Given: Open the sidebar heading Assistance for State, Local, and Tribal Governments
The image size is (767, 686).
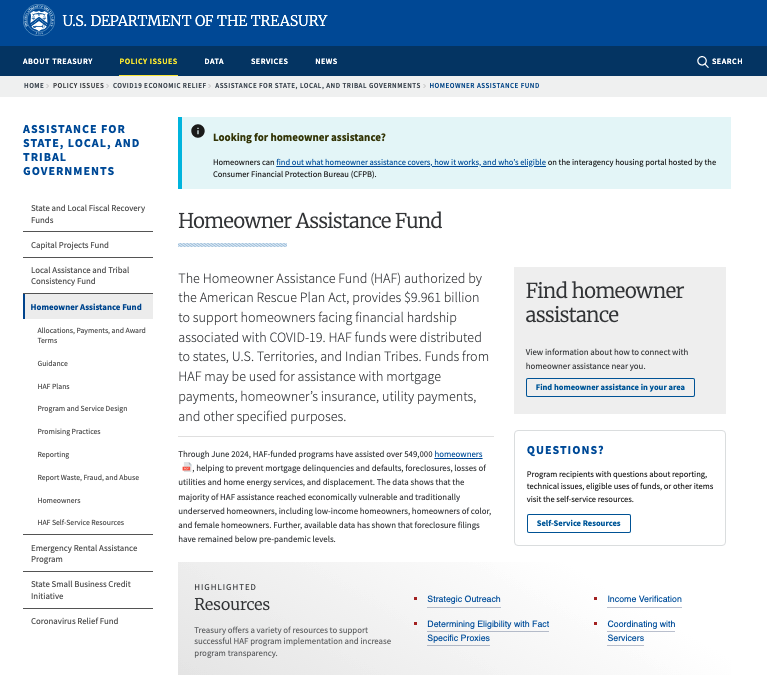Looking at the screenshot, I should pos(81,150).
